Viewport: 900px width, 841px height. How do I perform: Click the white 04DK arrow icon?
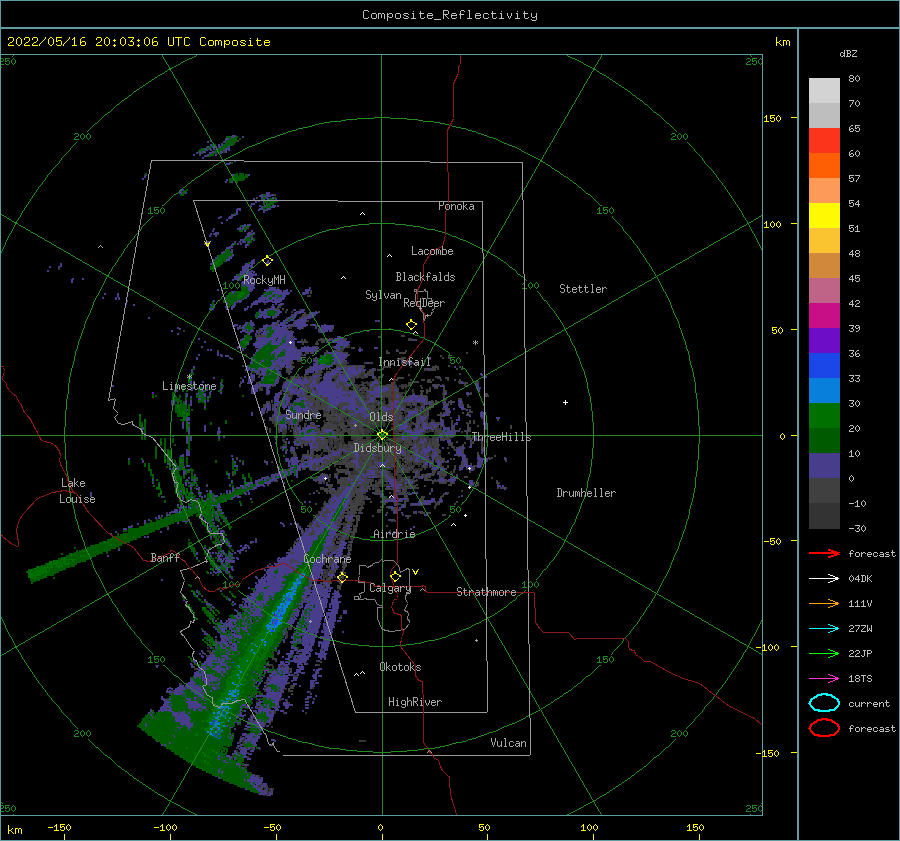(x=824, y=579)
